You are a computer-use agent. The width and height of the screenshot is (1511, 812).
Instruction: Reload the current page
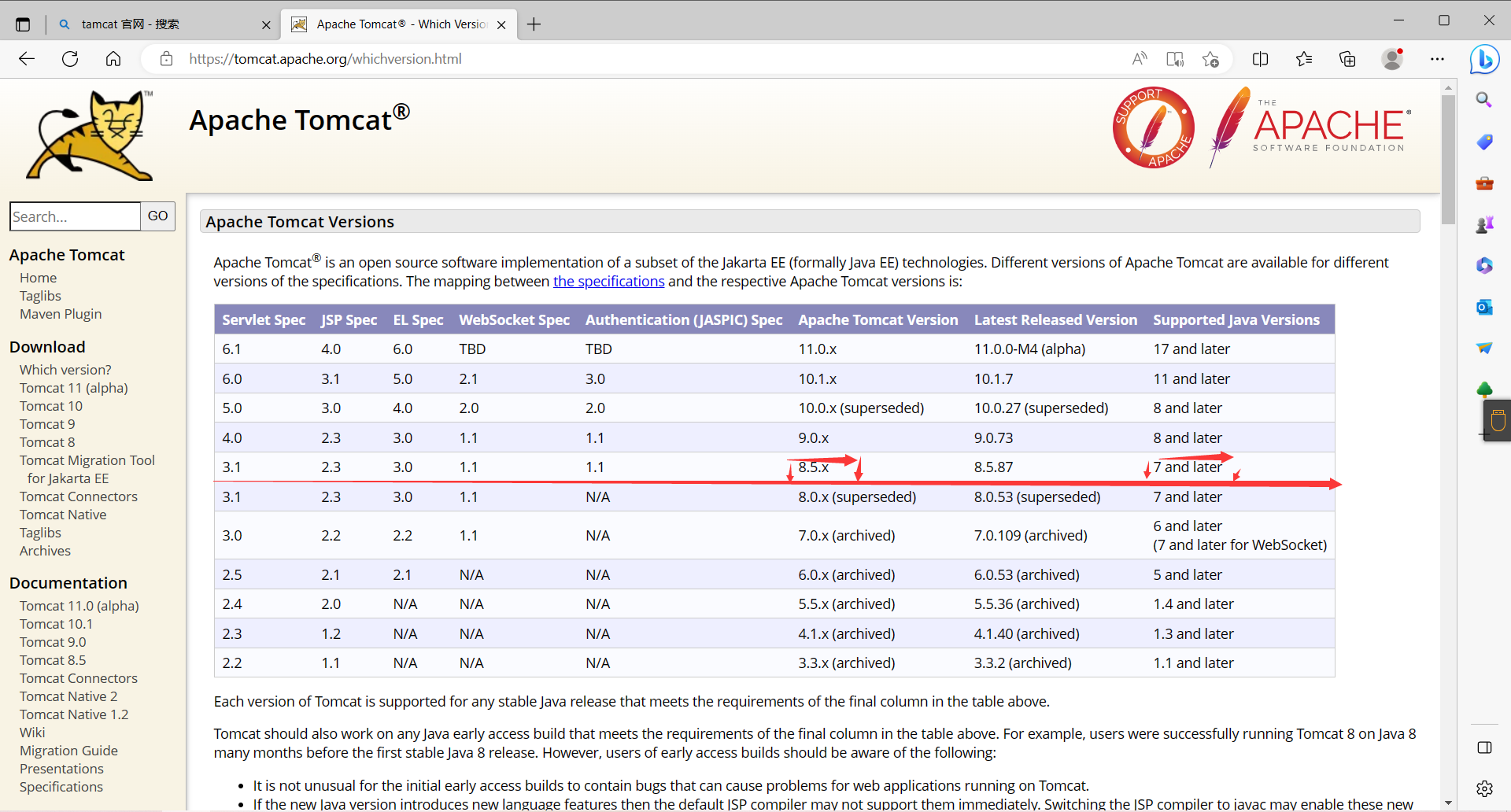70,59
